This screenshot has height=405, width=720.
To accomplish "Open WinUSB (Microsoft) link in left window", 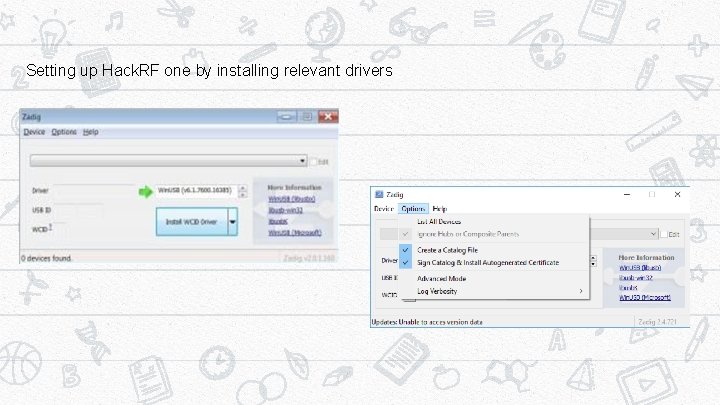I will 295,233.
